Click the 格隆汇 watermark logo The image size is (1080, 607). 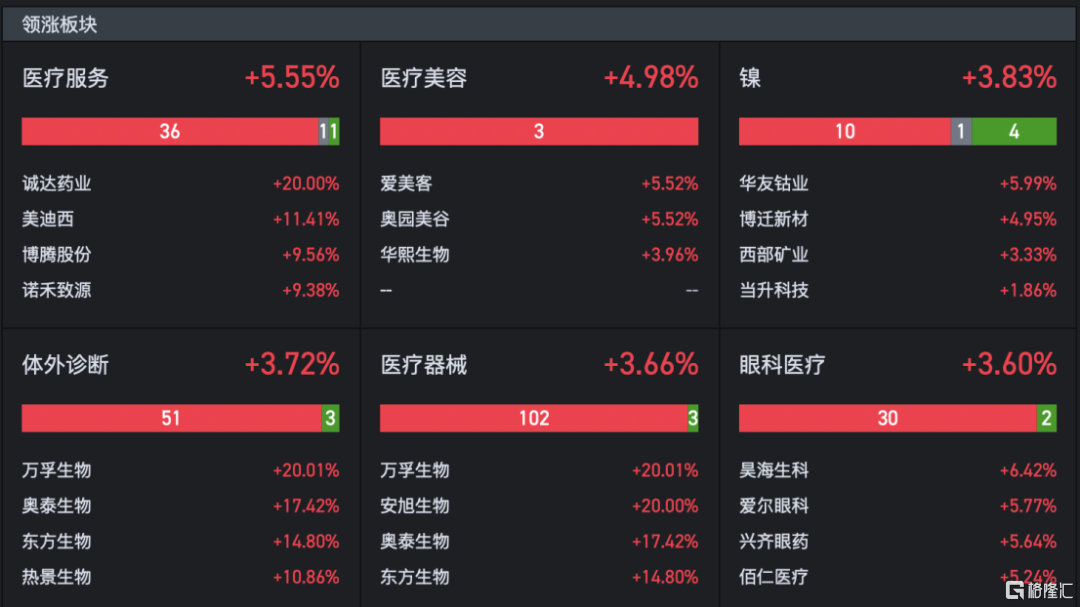1036,588
